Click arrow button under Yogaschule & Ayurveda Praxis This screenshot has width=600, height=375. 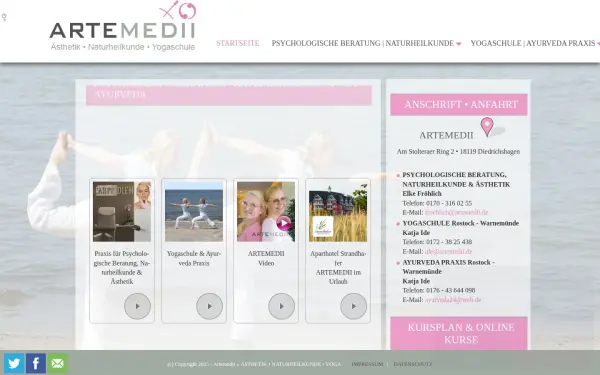click(209, 306)
